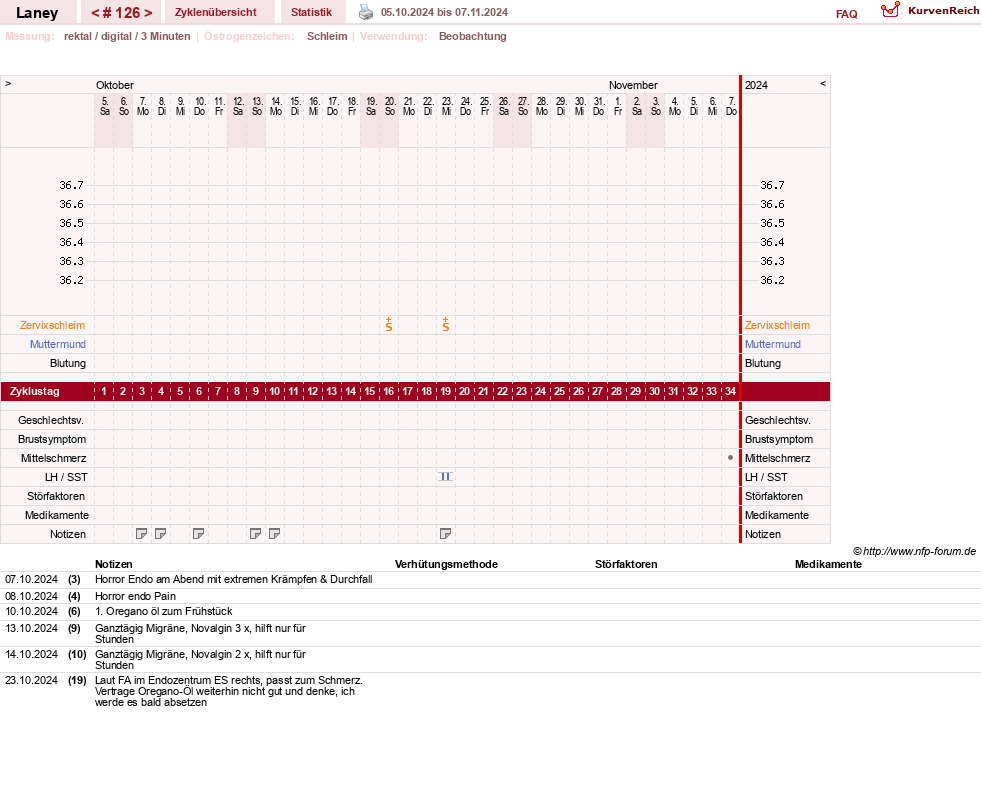This screenshot has width=981, height=800.
Task: Open the FAQ link
Action: point(846,14)
